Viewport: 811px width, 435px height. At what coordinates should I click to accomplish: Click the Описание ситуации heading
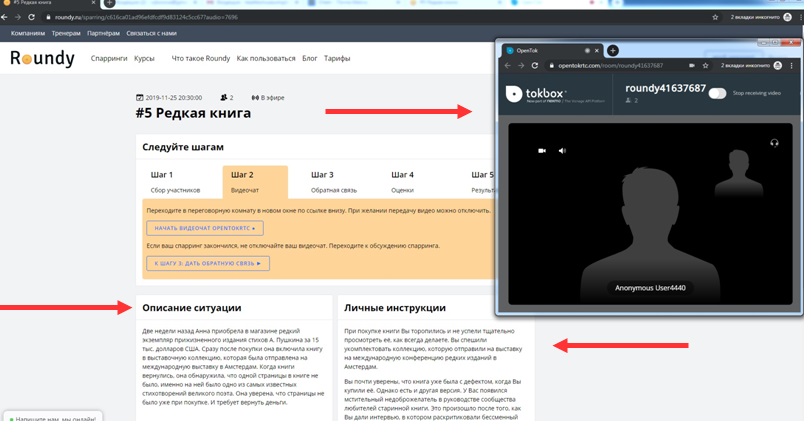coord(192,308)
